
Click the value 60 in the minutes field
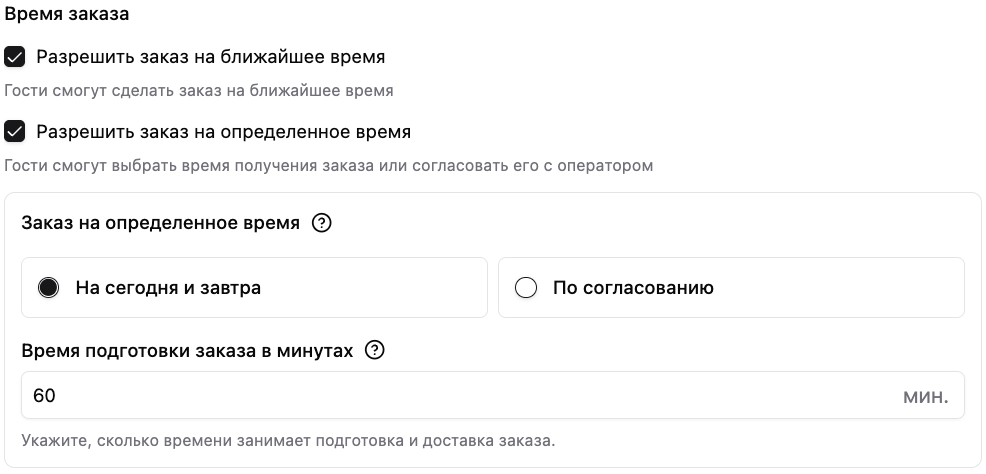44,396
